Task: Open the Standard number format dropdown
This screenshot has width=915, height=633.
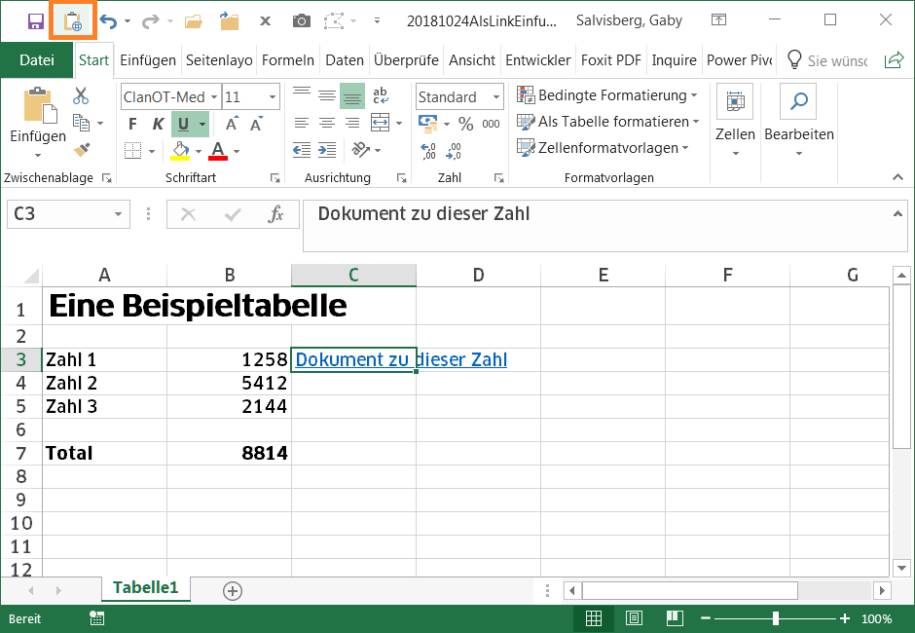Action: click(497, 97)
